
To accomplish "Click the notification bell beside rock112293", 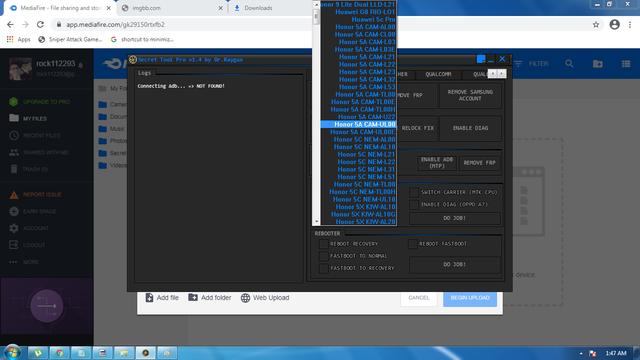I will click(x=81, y=64).
